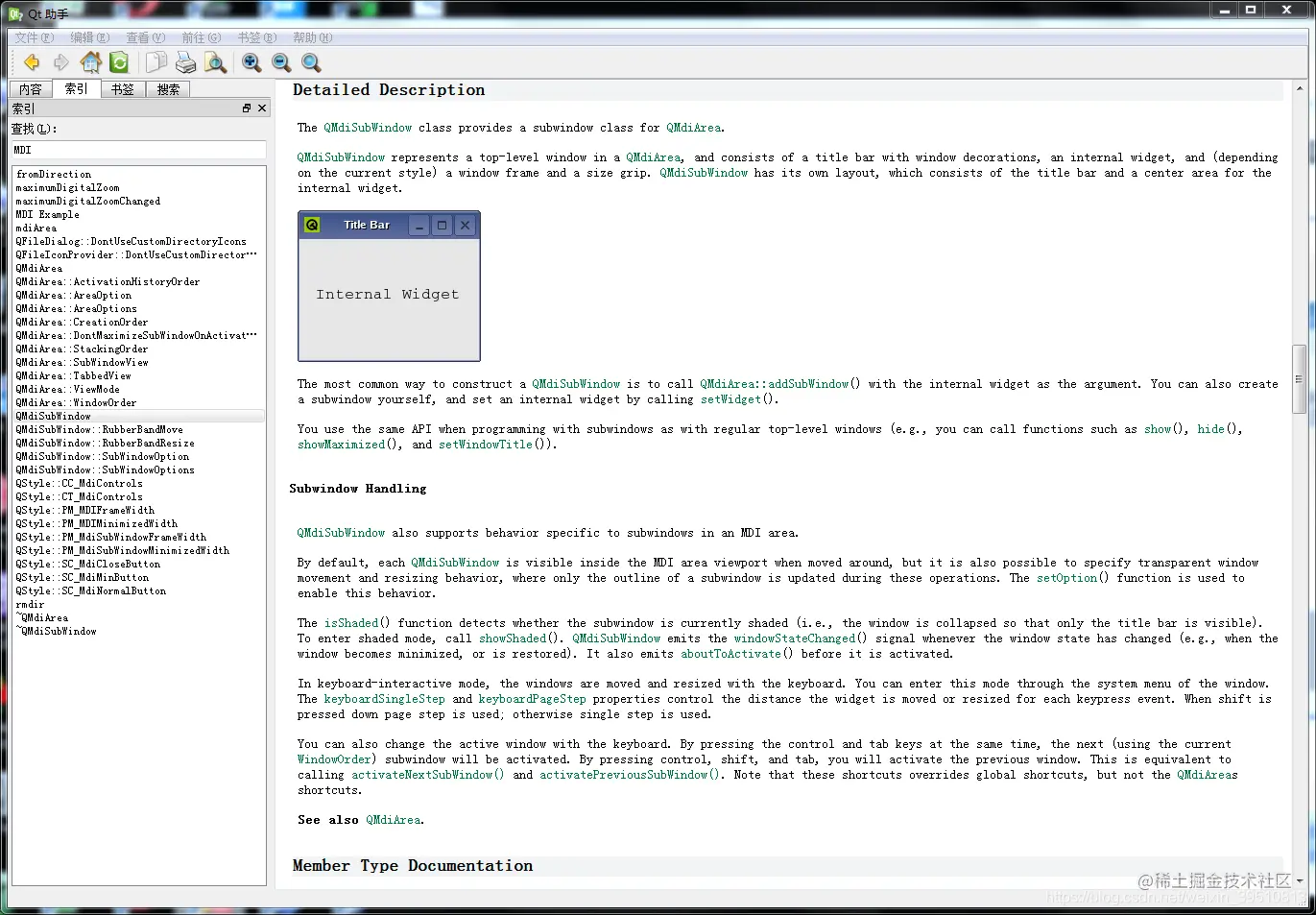
Task: Select 'QStyle::CC_MdiControls' entry
Action: pos(79,484)
